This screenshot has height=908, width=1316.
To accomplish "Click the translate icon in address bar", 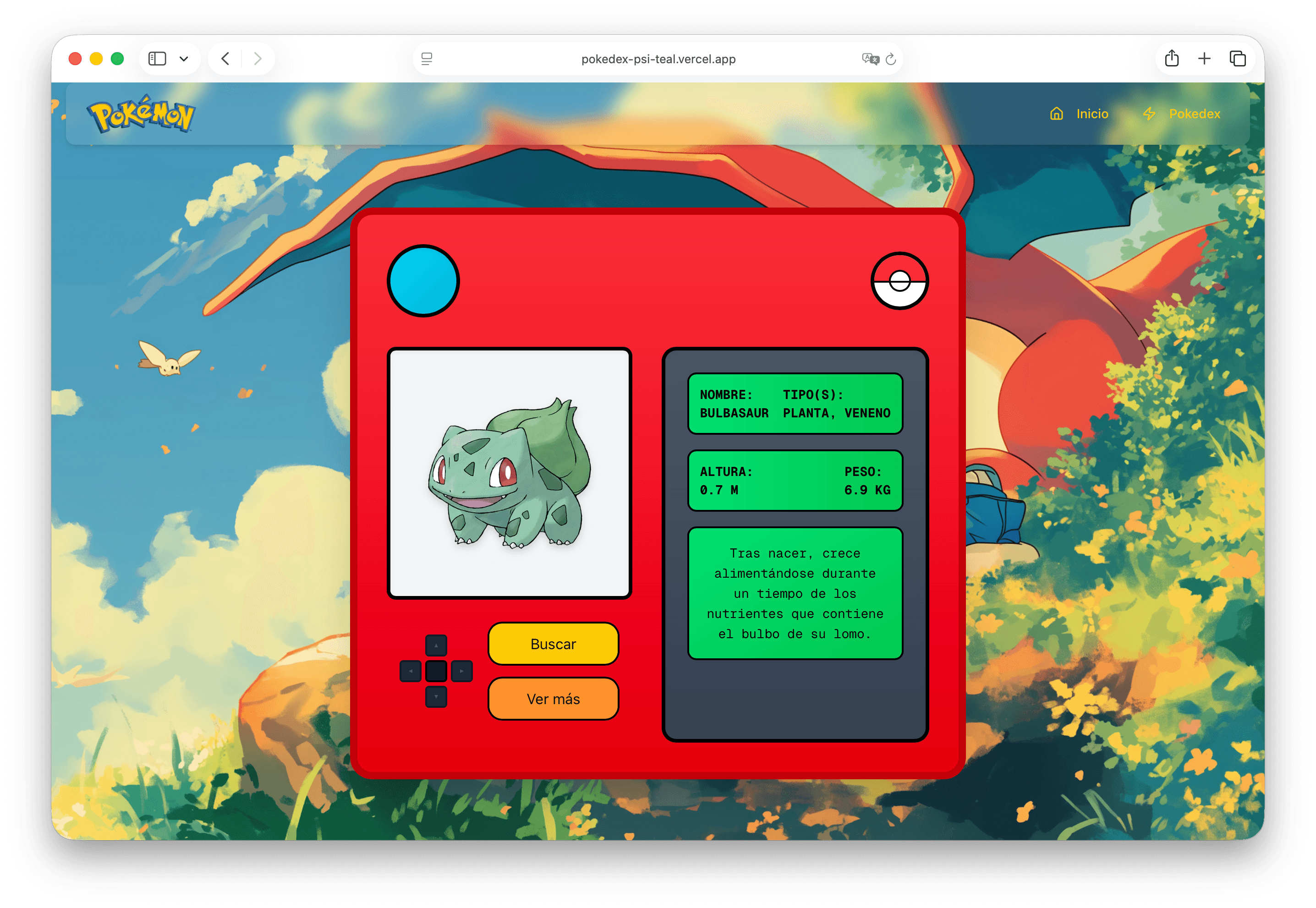I will coord(870,59).
